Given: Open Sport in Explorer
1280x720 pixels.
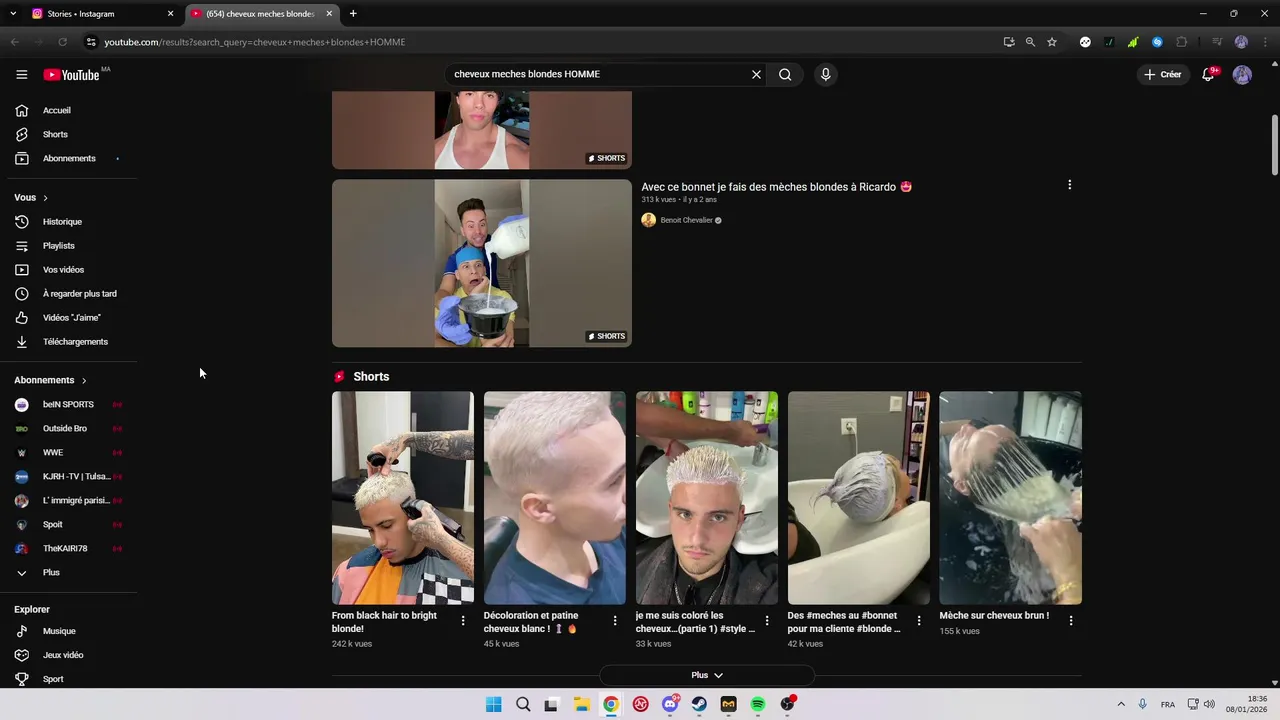Looking at the screenshot, I should tap(68, 679).
